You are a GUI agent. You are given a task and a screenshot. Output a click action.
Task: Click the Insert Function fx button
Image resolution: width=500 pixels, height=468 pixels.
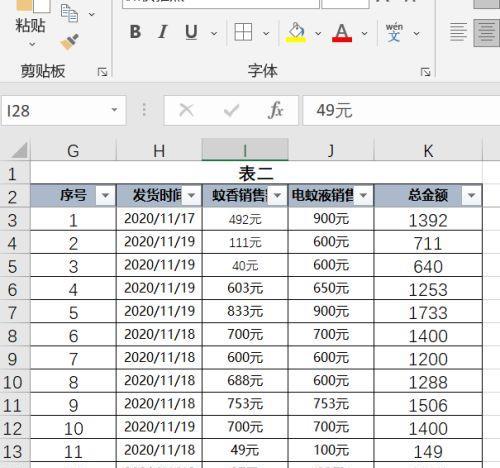point(276,110)
